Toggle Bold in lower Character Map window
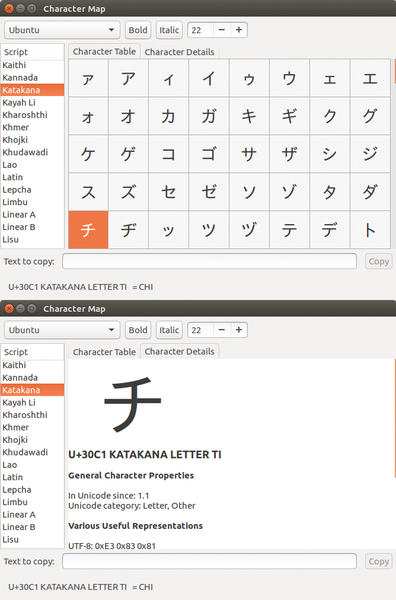396x600 pixels. coord(138,330)
